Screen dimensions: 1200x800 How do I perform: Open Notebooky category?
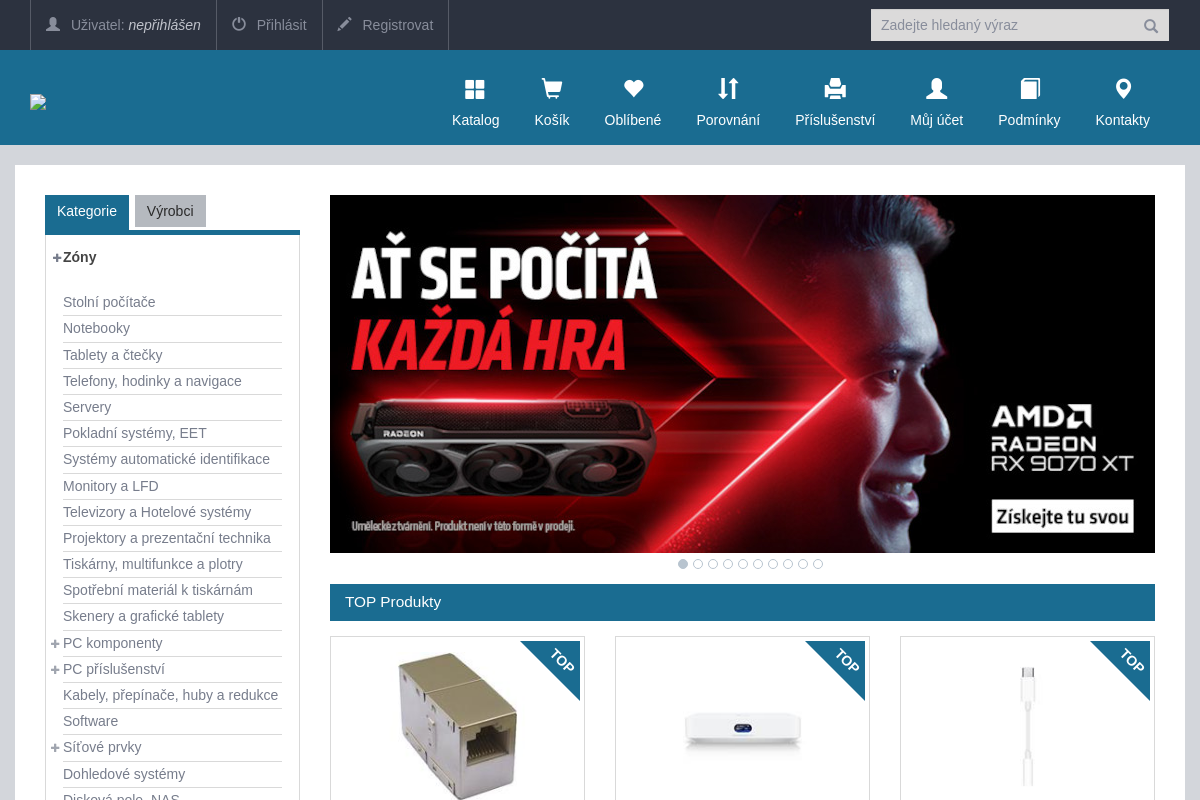click(x=96, y=328)
